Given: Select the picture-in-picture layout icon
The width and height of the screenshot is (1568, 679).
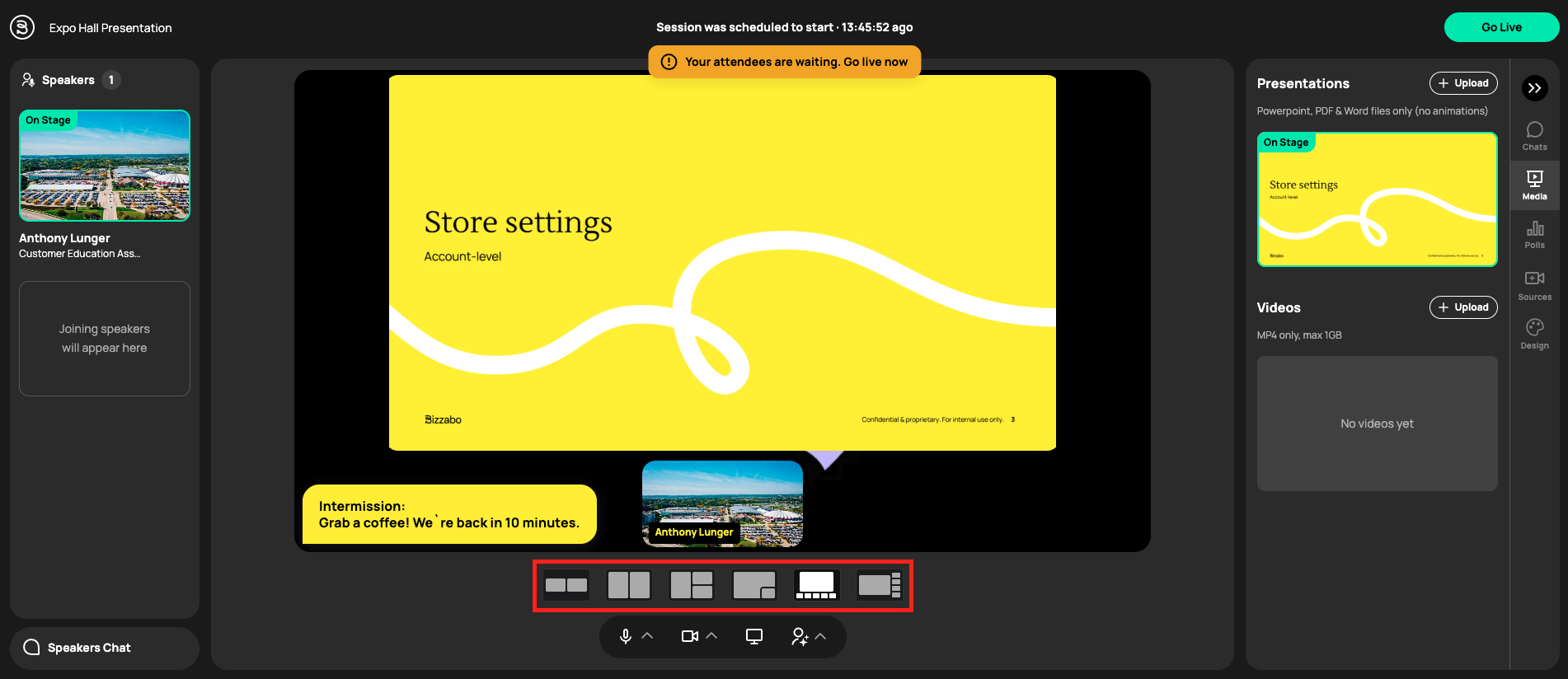Looking at the screenshot, I should click(753, 585).
